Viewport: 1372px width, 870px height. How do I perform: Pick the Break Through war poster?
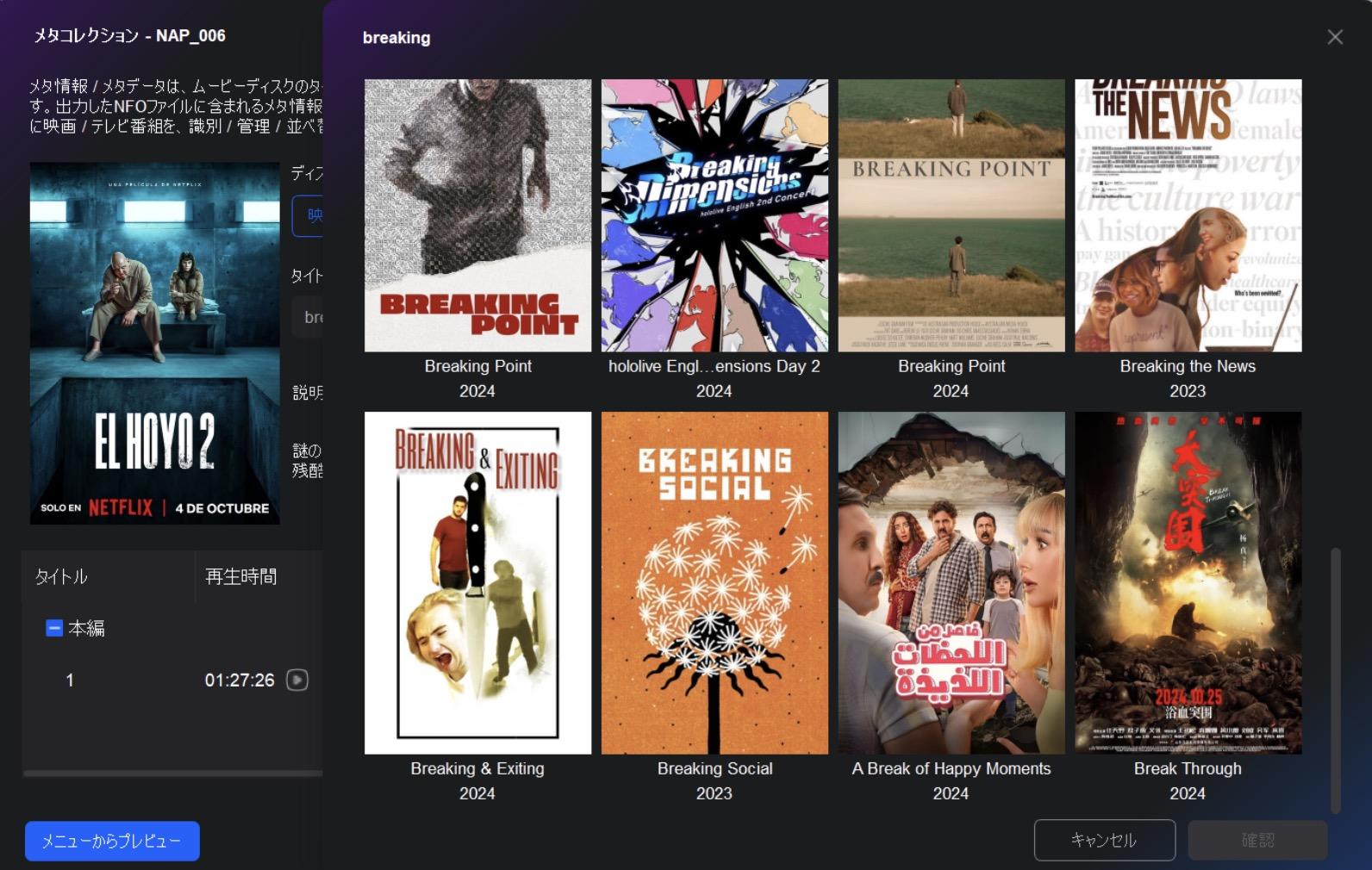(x=1188, y=582)
